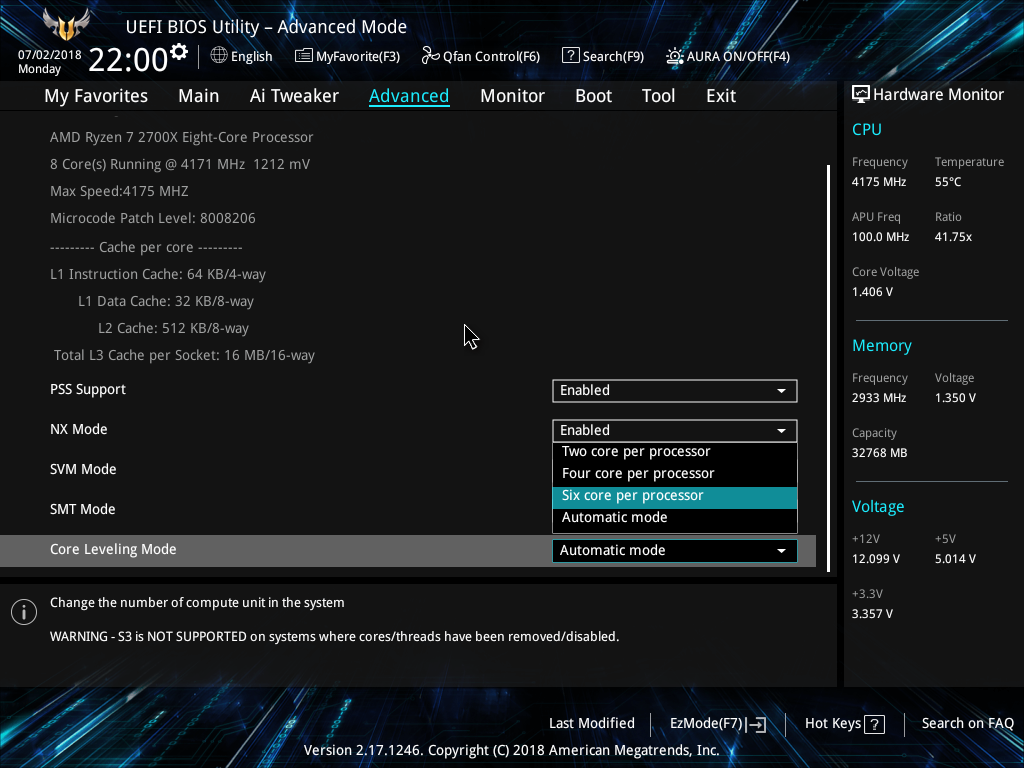Click CPU frequency value 4175 MHz
This screenshot has width=1024, height=768.
tap(879, 182)
